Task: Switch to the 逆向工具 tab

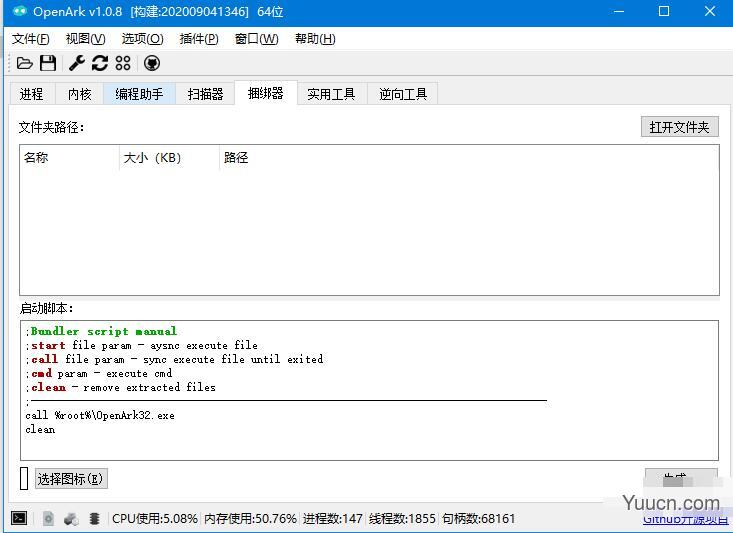Action: pyautogui.click(x=403, y=94)
